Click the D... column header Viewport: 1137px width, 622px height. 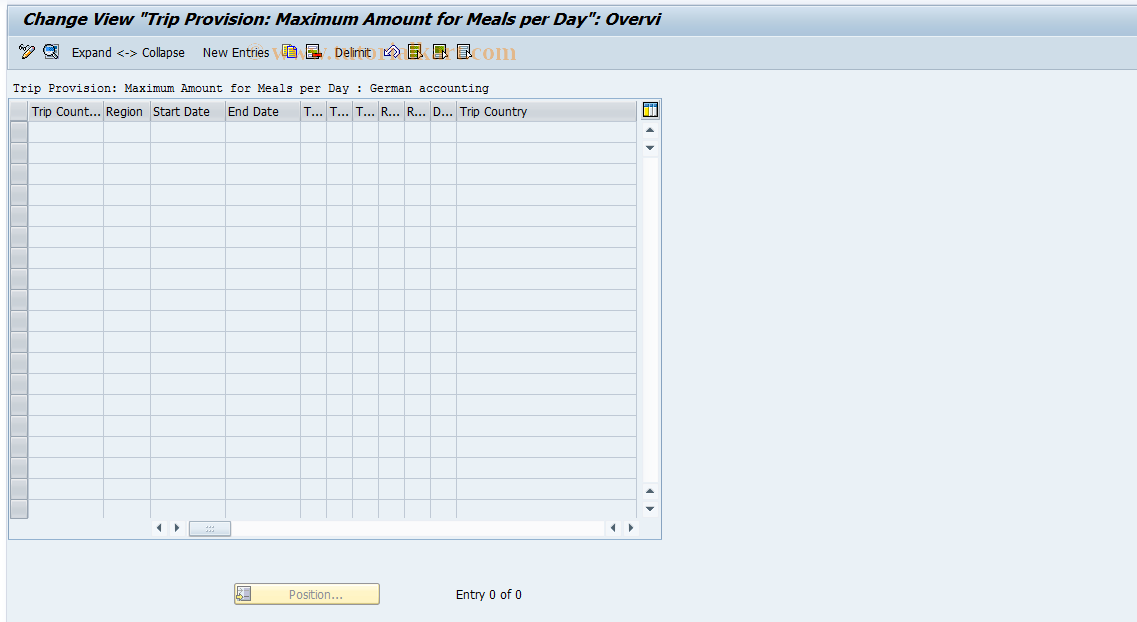pos(443,112)
